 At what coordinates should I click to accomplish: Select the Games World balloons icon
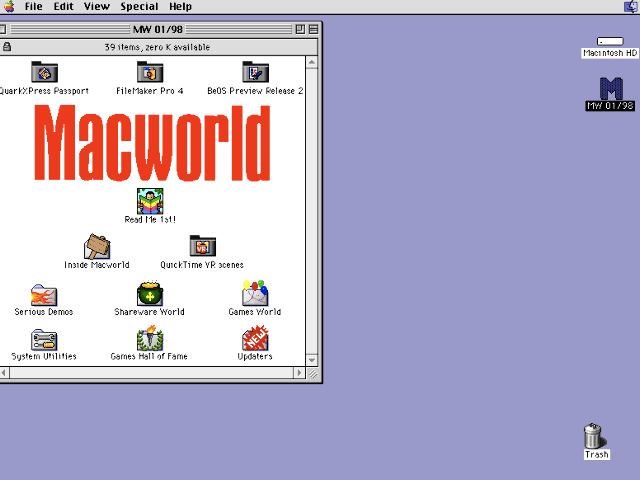(x=255, y=293)
